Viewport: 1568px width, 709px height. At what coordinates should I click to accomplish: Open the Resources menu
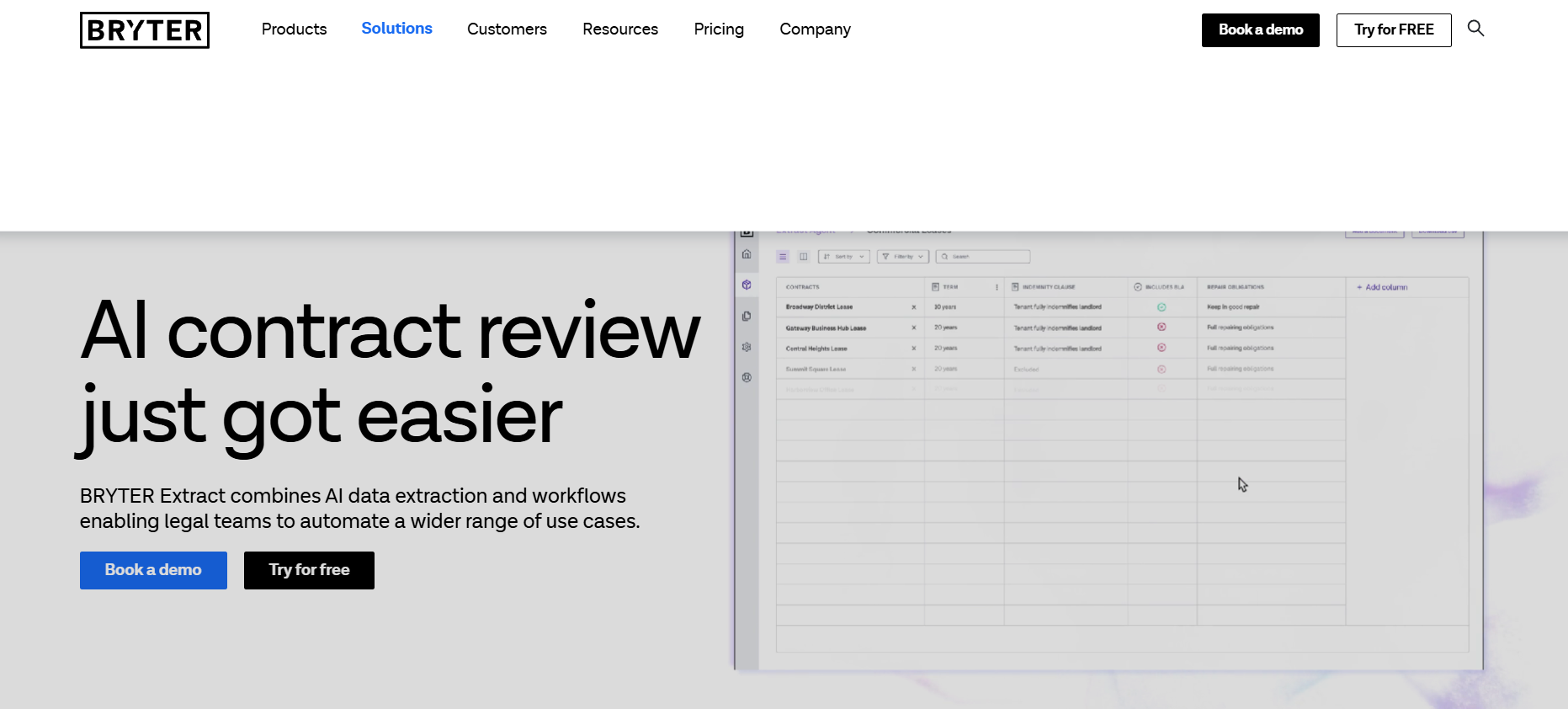coord(620,29)
